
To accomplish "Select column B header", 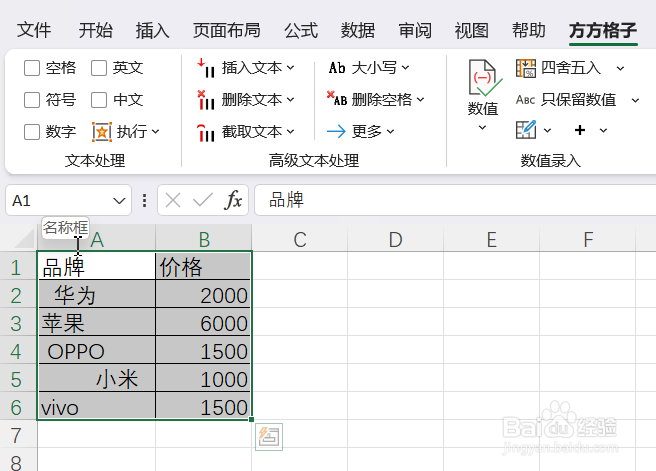I will click(204, 240).
